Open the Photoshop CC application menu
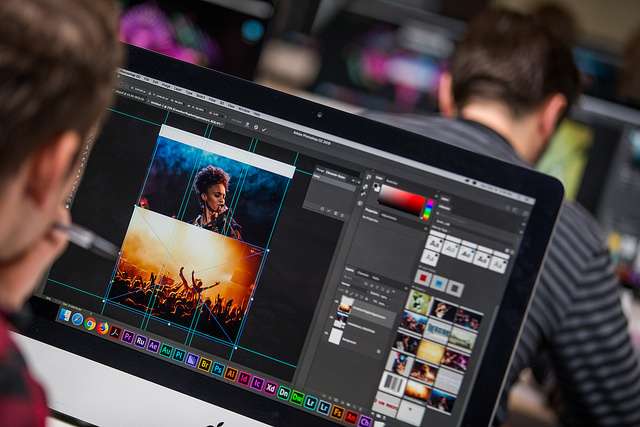The height and width of the screenshot is (427, 640). pos(130,75)
